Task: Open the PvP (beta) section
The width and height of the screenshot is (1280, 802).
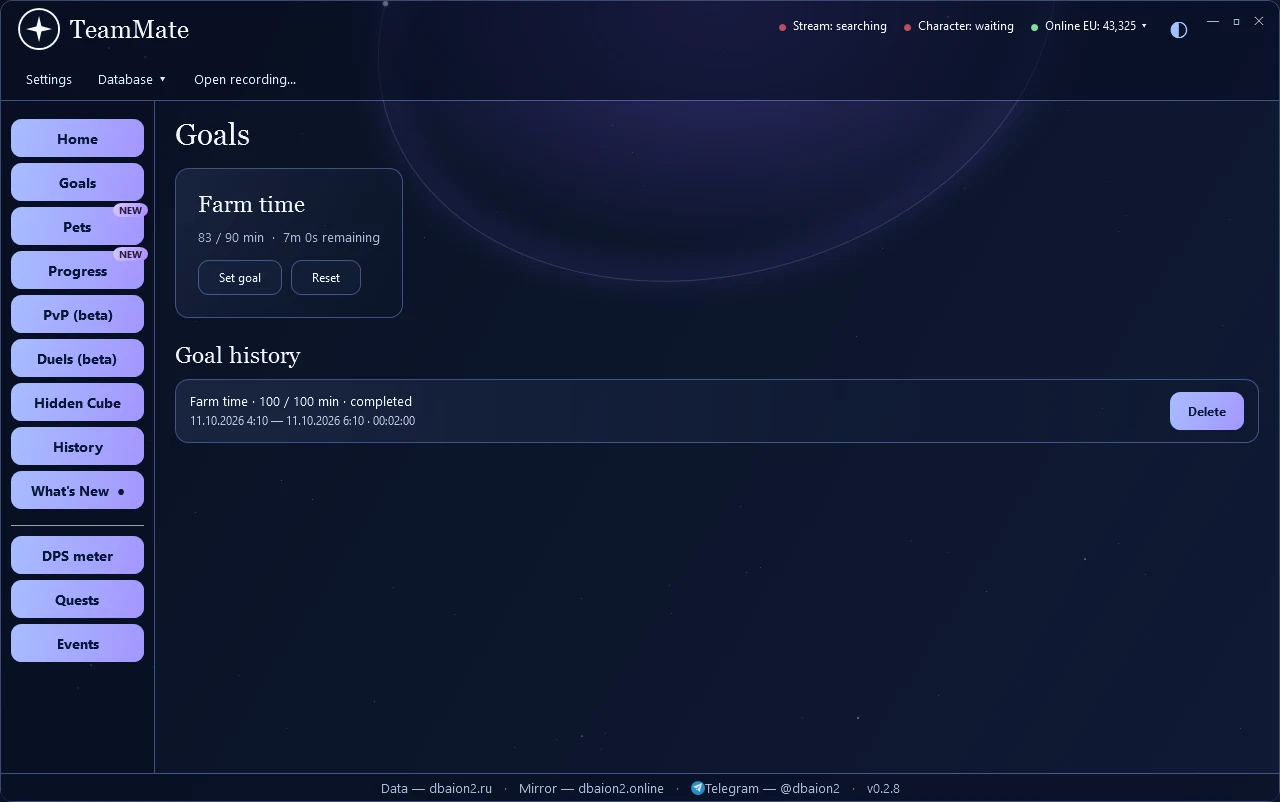Action: point(77,315)
